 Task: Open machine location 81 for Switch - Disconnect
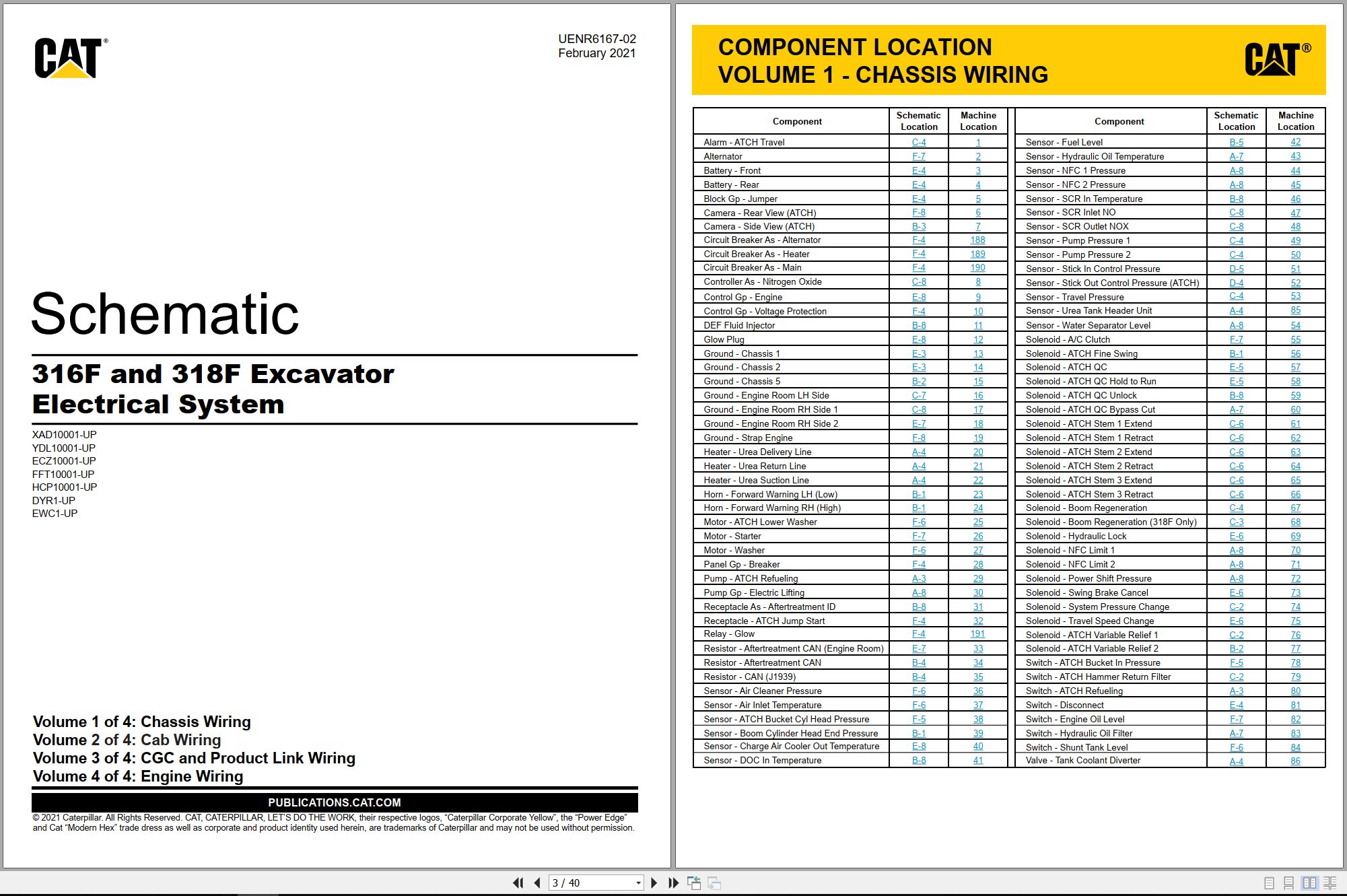pyautogui.click(x=1296, y=705)
